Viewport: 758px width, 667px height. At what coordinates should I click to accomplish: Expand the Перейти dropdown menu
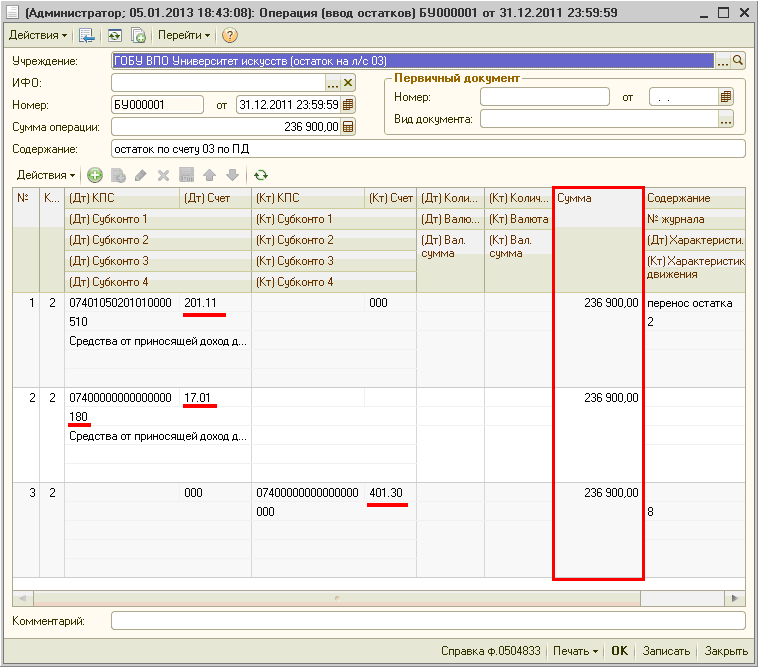pyautogui.click(x=184, y=35)
